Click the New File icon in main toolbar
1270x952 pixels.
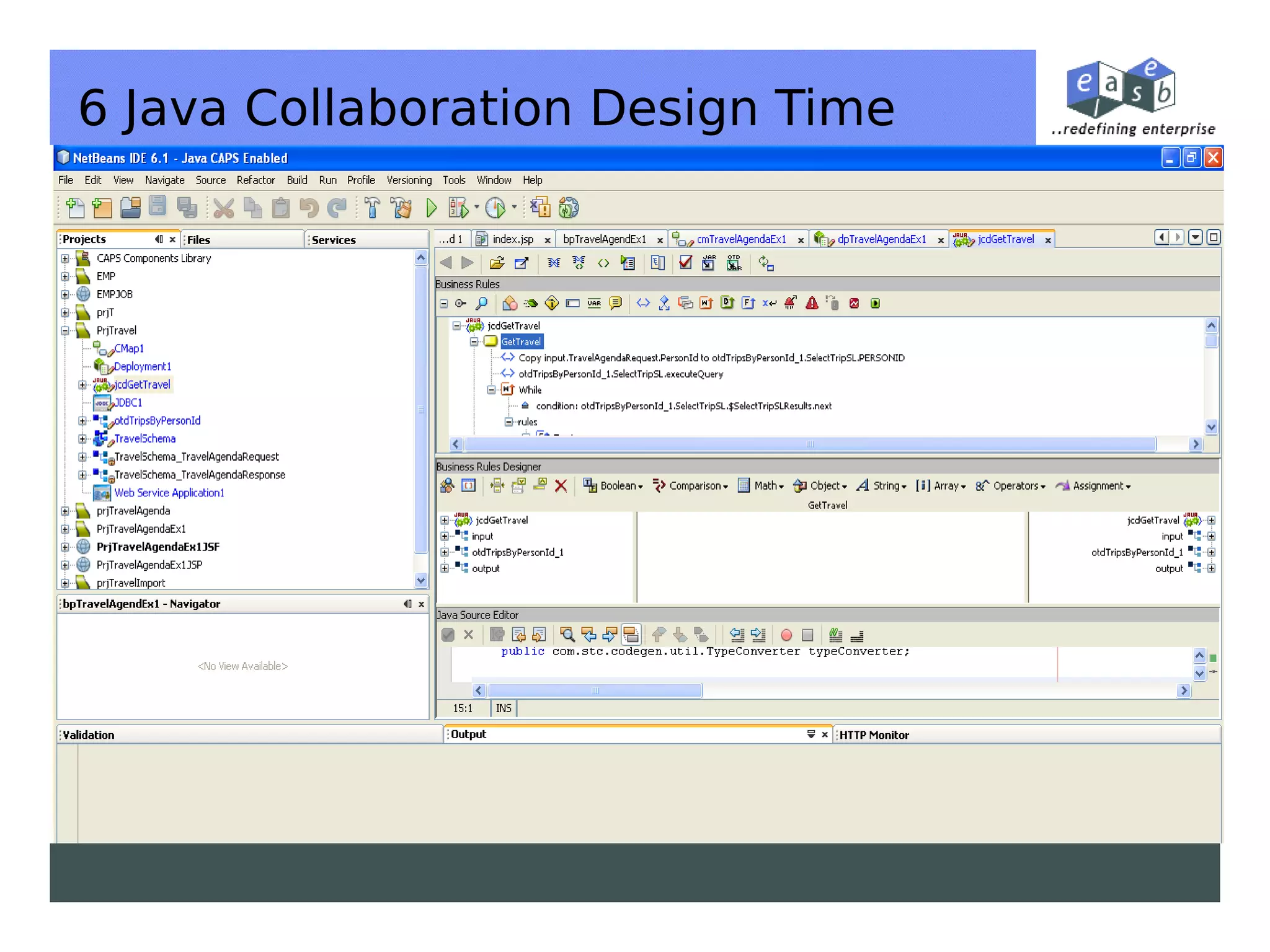(x=75, y=208)
